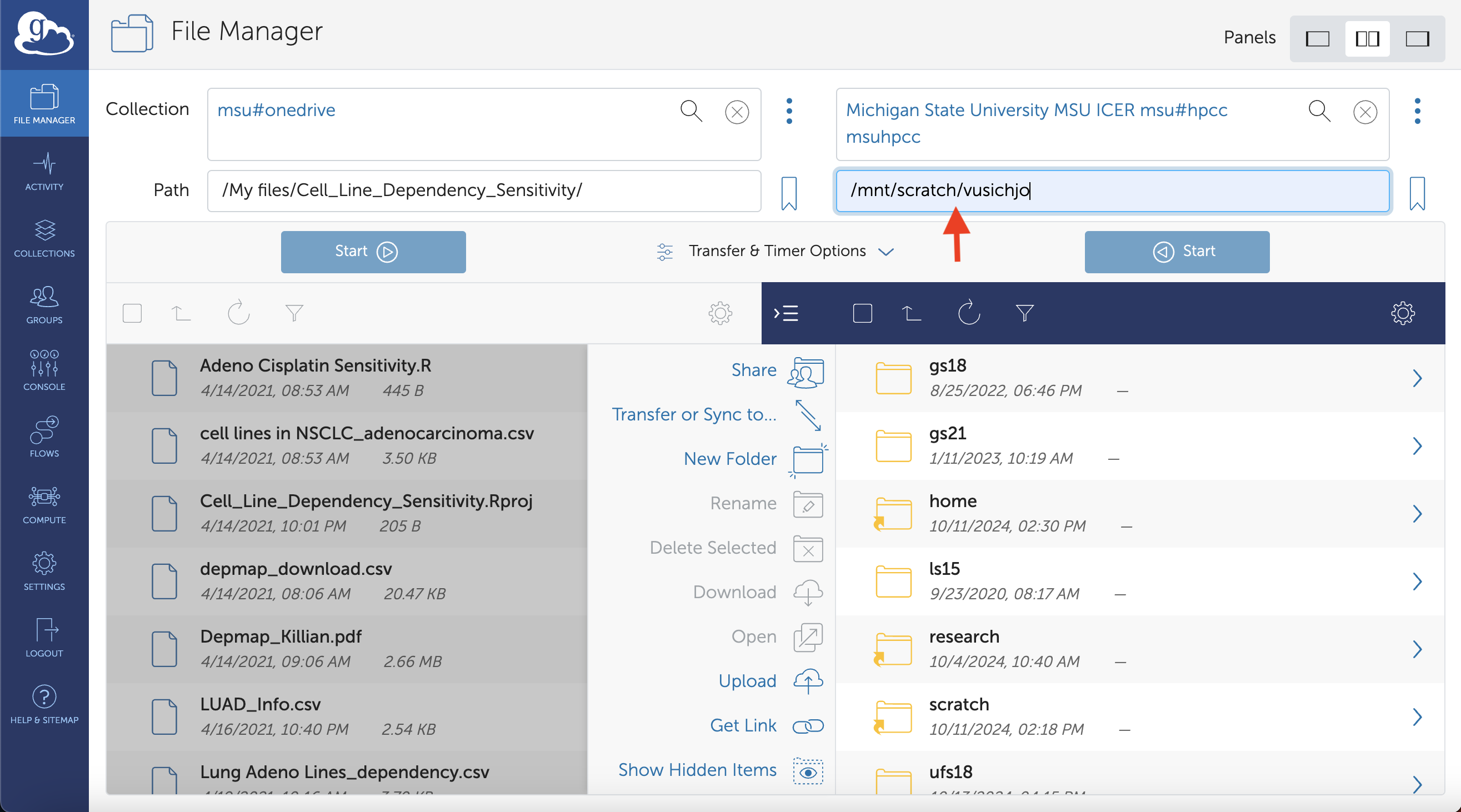Viewport: 1461px width, 812px height.
Task: Expand Transfer & Timer Options
Action: point(775,251)
